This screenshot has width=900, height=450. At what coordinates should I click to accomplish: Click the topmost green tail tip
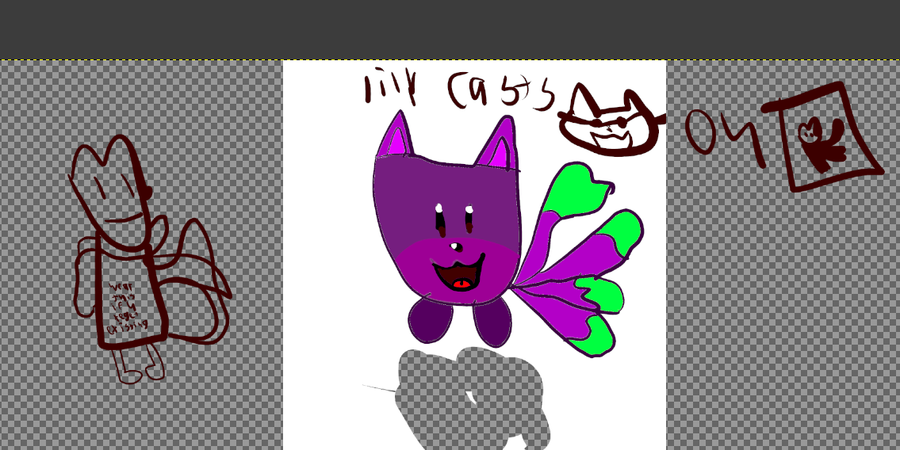pos(576,190)
